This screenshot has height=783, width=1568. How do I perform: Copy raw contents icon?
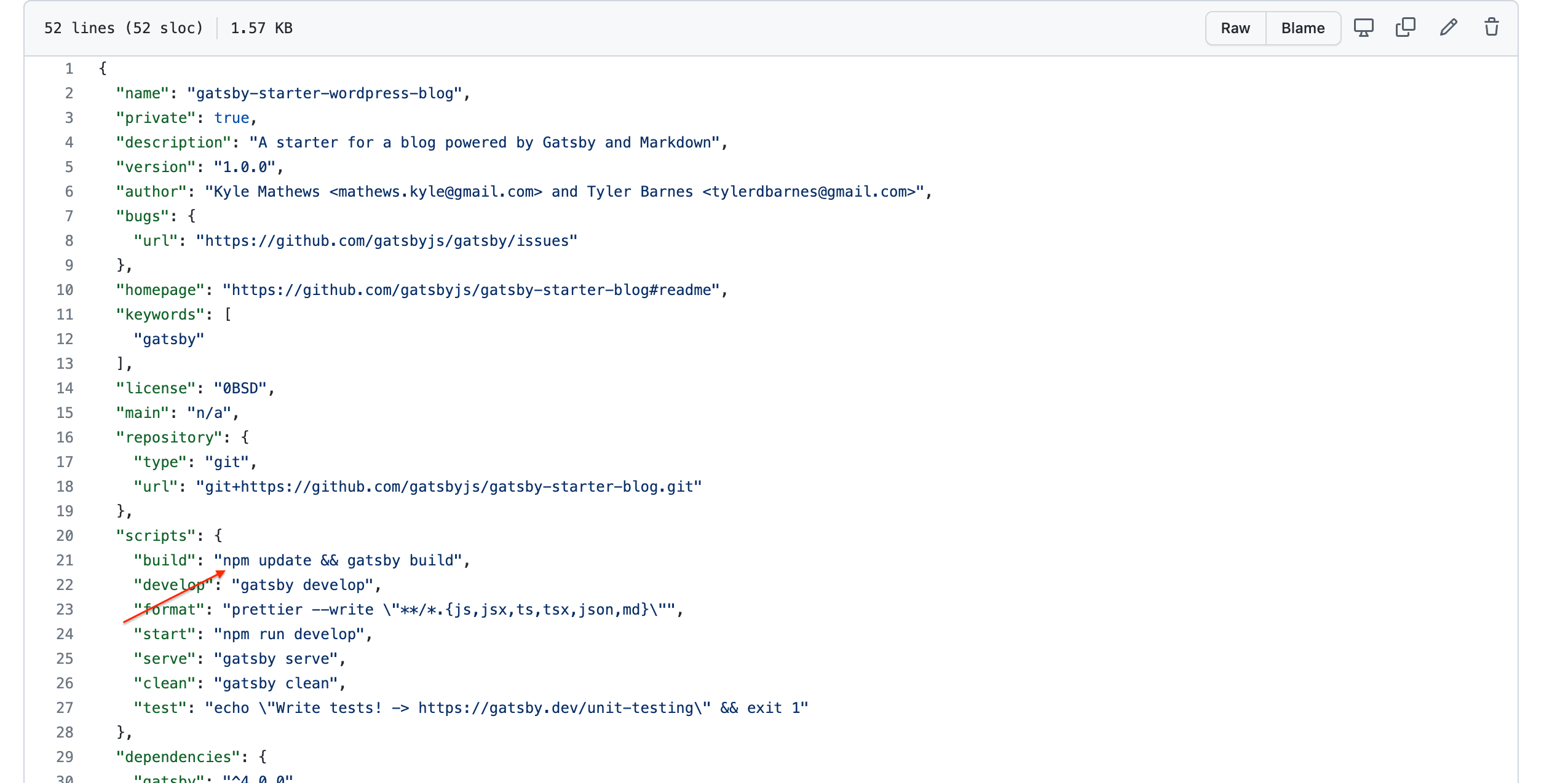(1406, 28)
